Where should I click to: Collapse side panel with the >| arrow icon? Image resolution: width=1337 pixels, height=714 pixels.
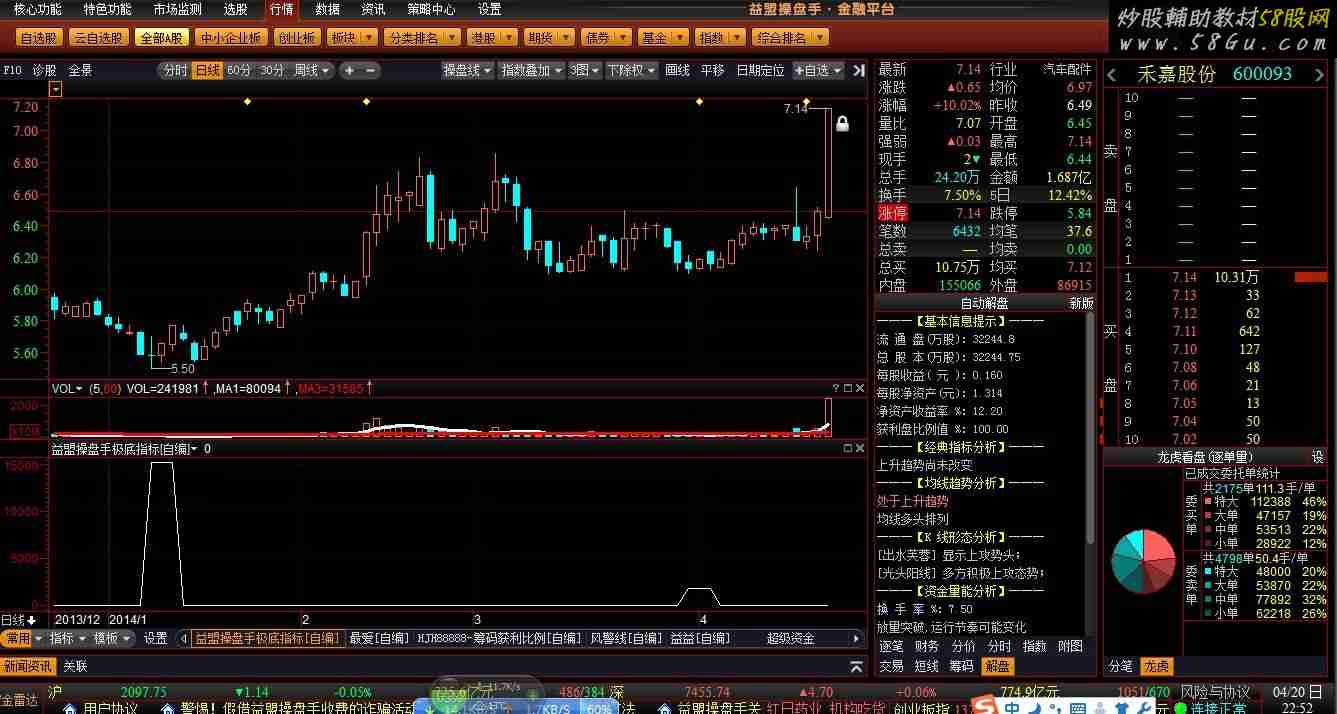tap(858, 70)
